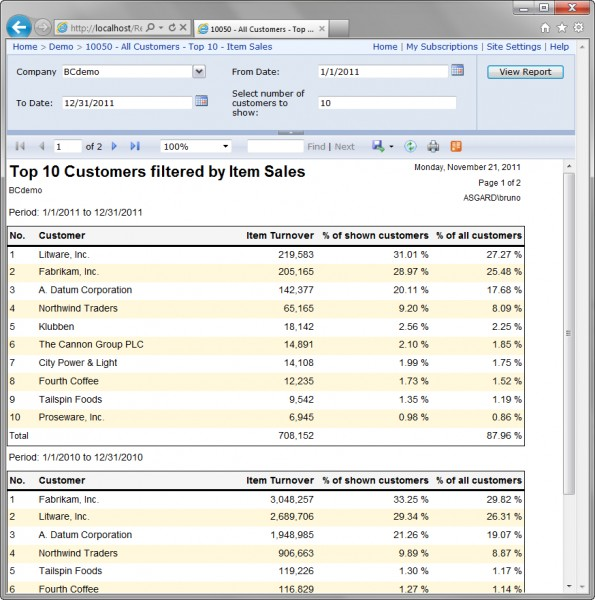Go to previous report page
This screenshot has height=600, width=595.
pyautogui.click(x=42, y=146)
